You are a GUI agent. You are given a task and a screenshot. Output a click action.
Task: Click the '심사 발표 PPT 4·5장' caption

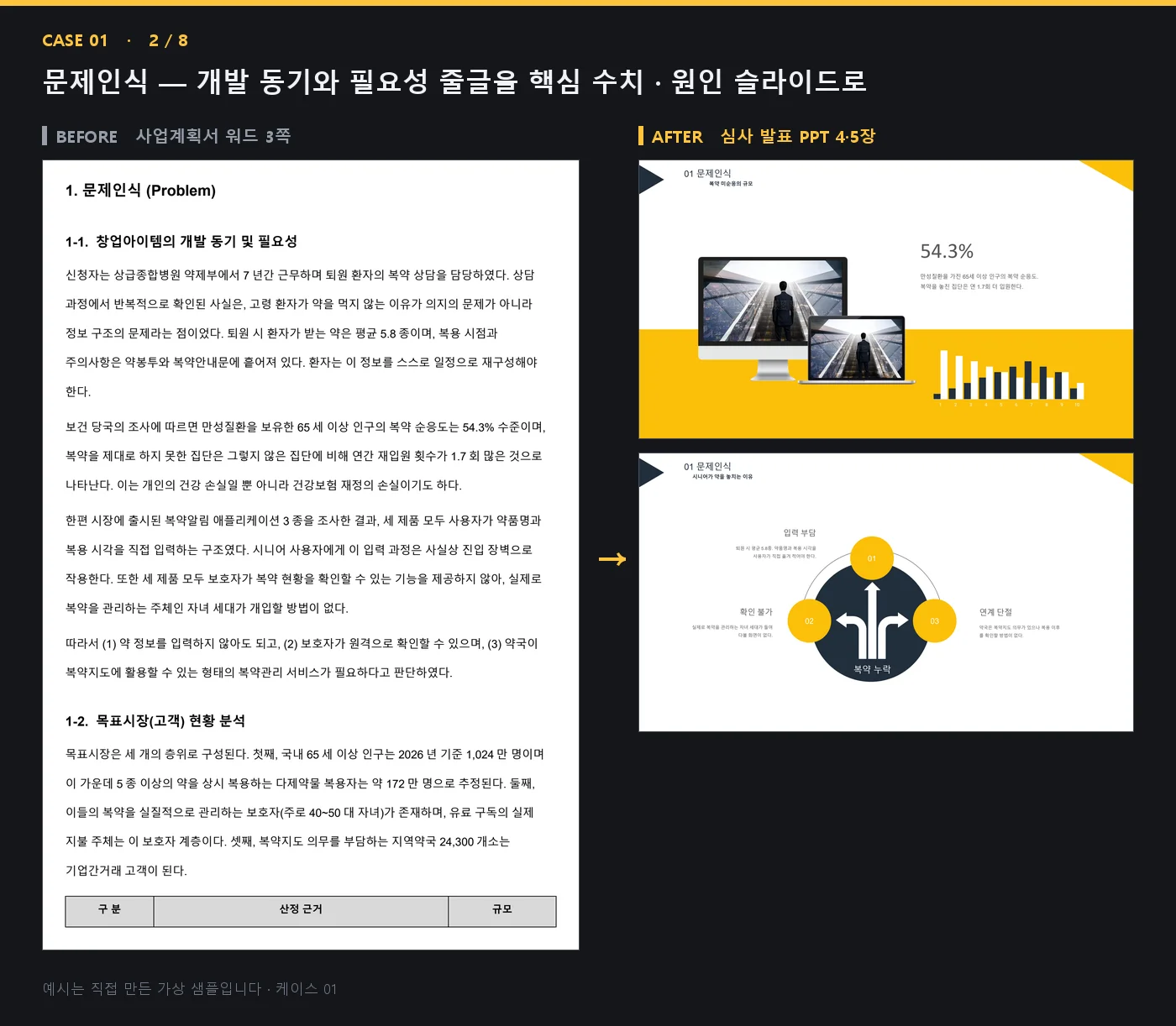798,136
